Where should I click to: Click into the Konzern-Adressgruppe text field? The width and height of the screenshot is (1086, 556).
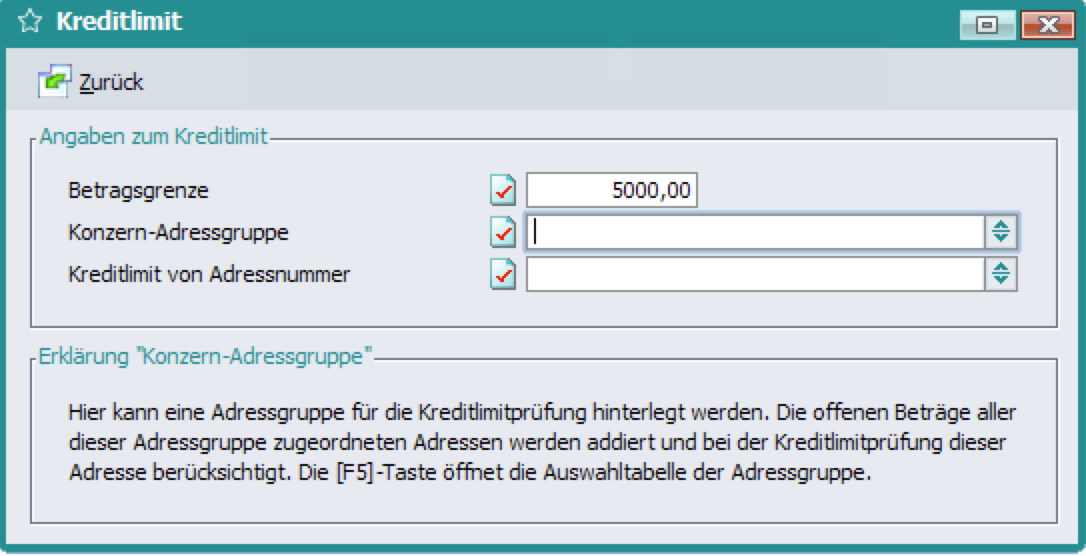coord(755,232)
